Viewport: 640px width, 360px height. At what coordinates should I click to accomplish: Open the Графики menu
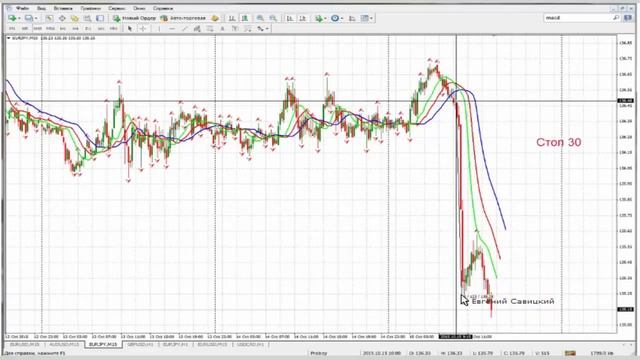click(x=91, y=8)
